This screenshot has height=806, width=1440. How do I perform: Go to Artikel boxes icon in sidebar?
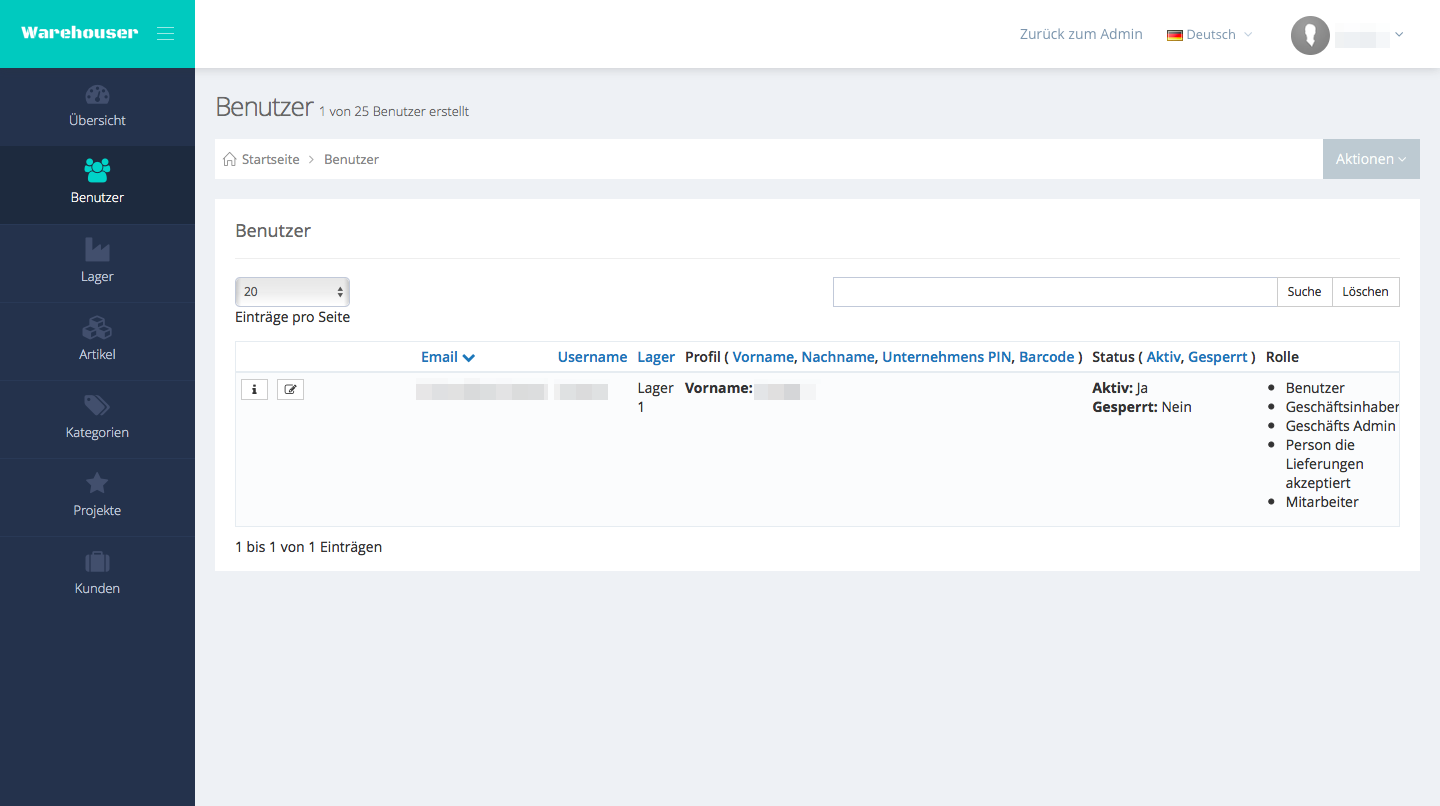pyautogui.click(x=97, y=328)
